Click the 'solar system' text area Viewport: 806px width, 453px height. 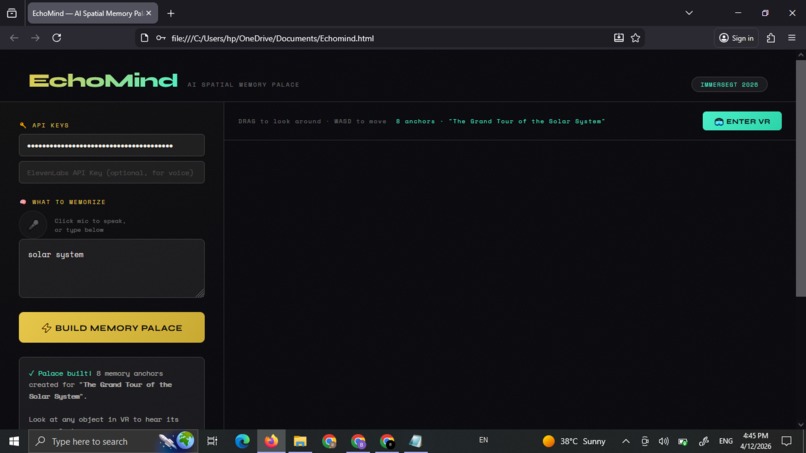(112, 268)
